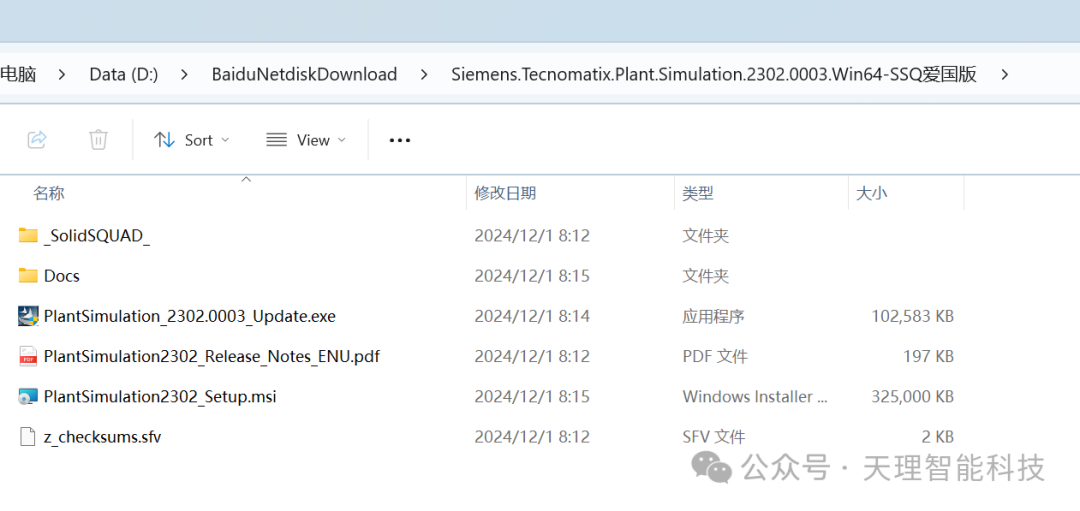Select the _SolidSQUAD_ folder icon
1080x511 pixels.
[28, 236]
